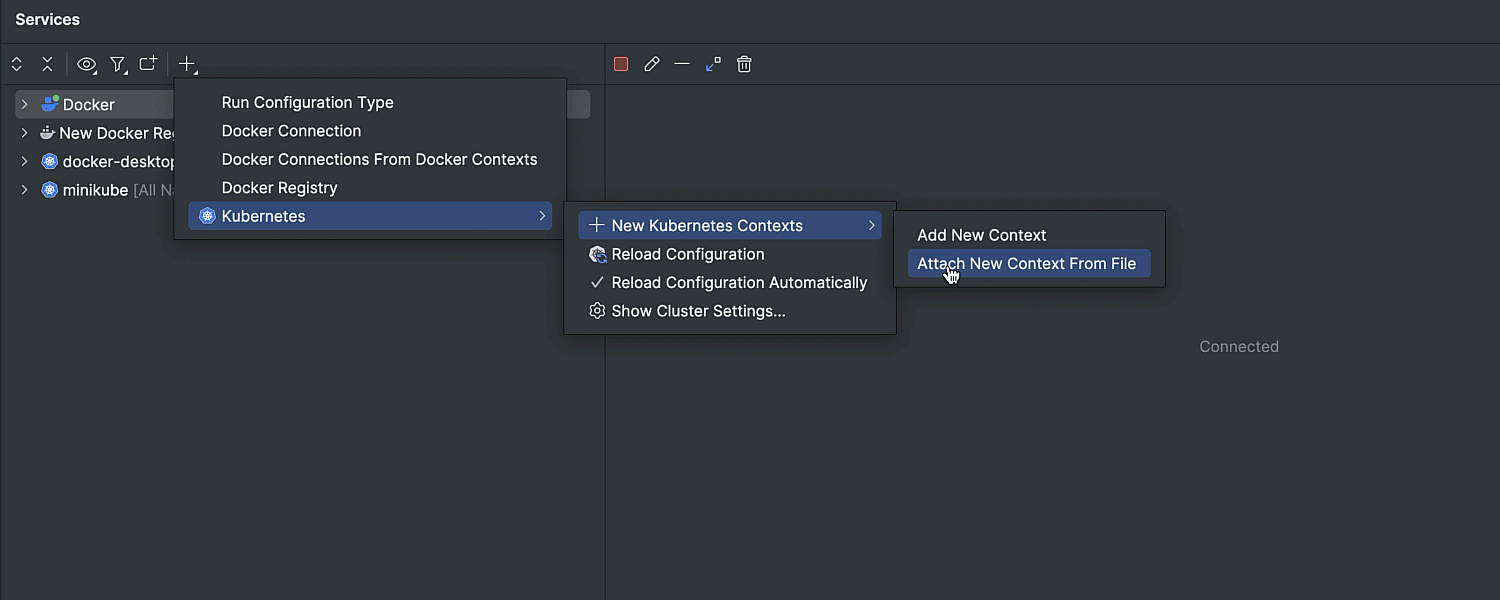Expand the Docker tree node

point(25,104)
